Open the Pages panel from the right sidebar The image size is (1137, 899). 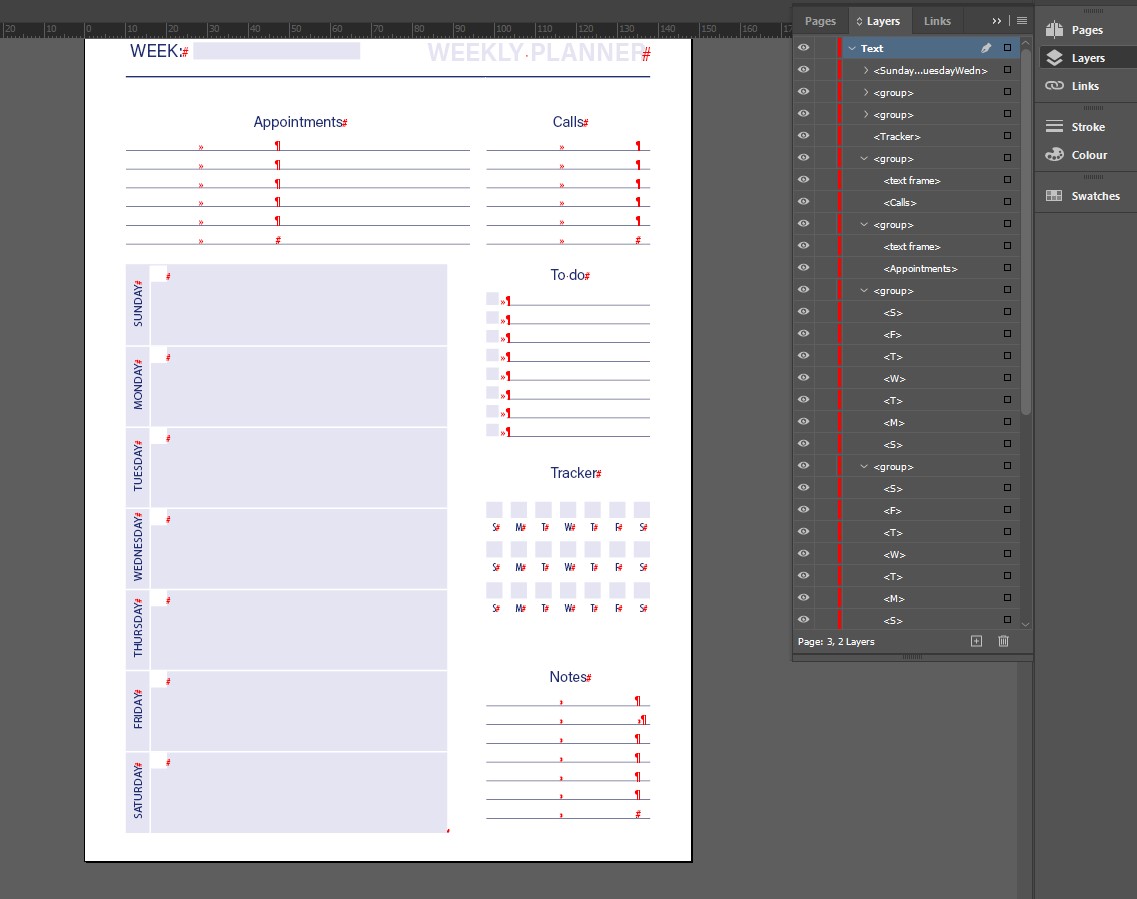click(1086, 29)
